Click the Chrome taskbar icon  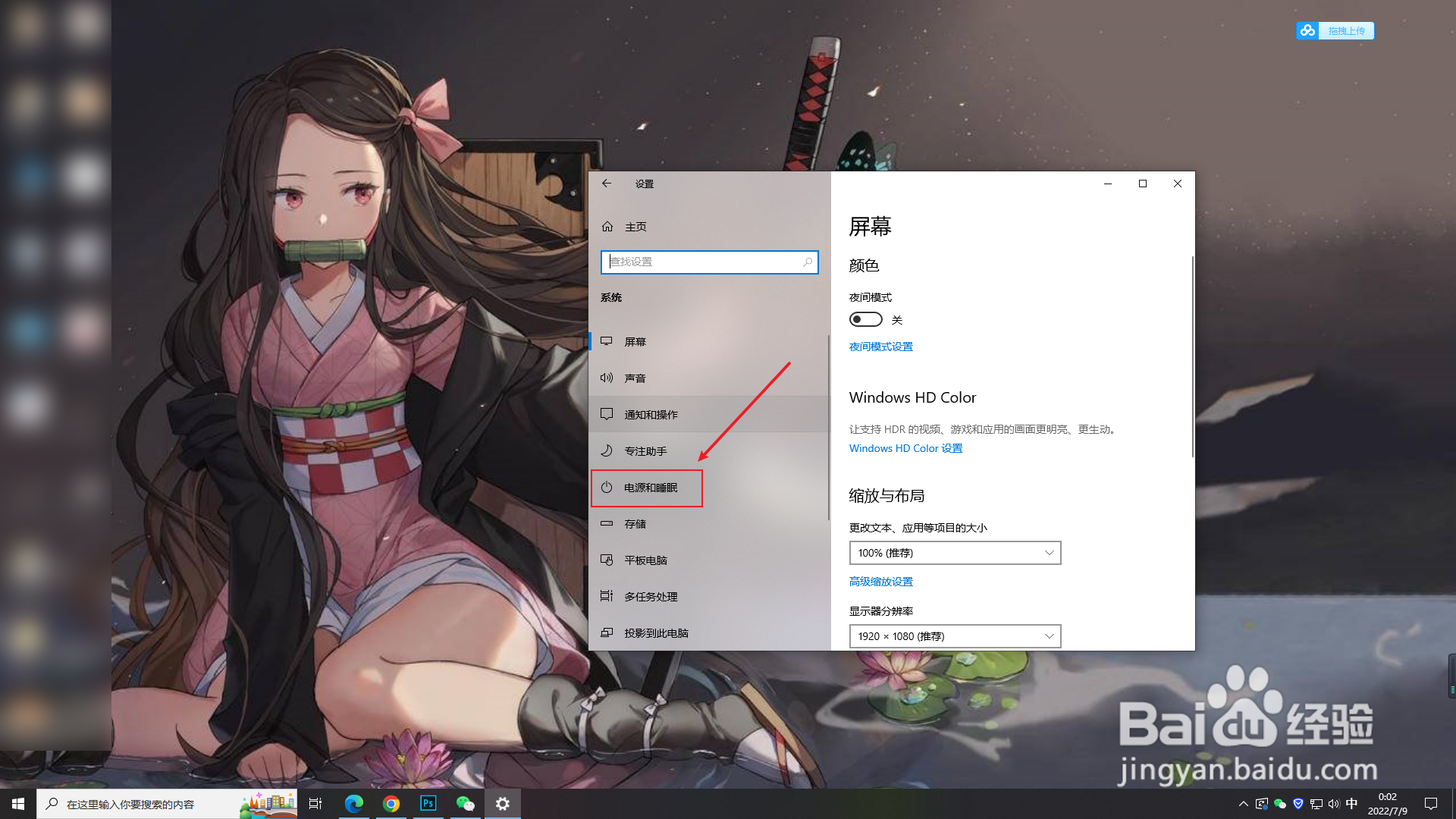391,804
